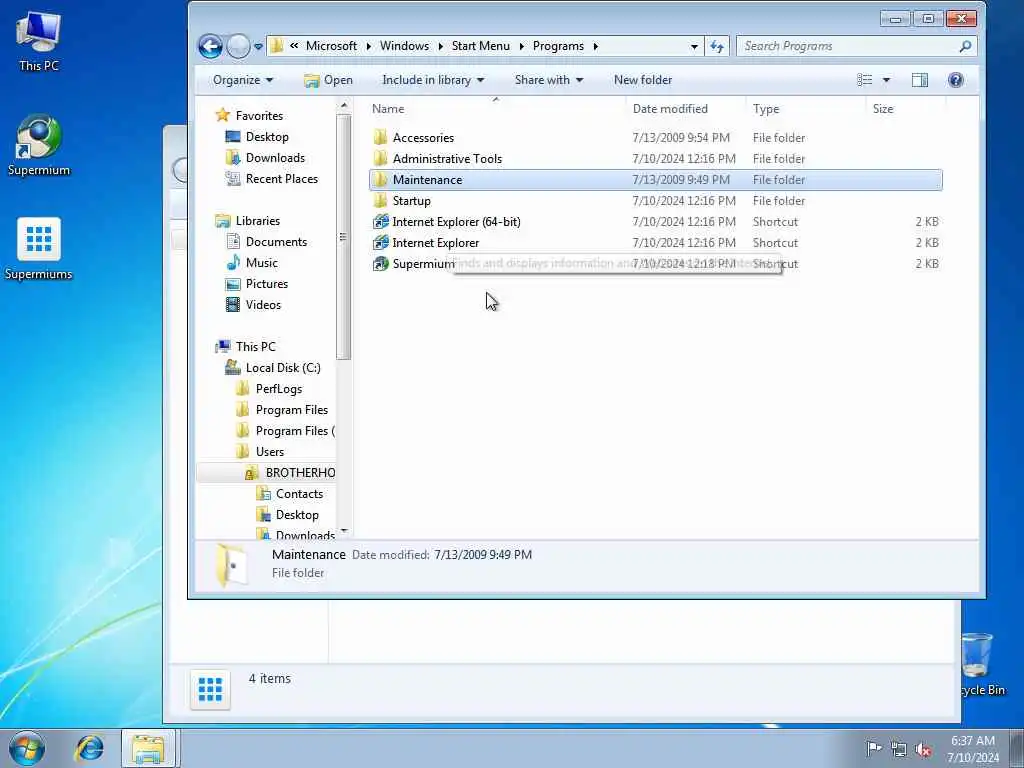Open Libraries in navigation pane
The height and width of the screenshot is (768, 1024).
pos(257,221)
